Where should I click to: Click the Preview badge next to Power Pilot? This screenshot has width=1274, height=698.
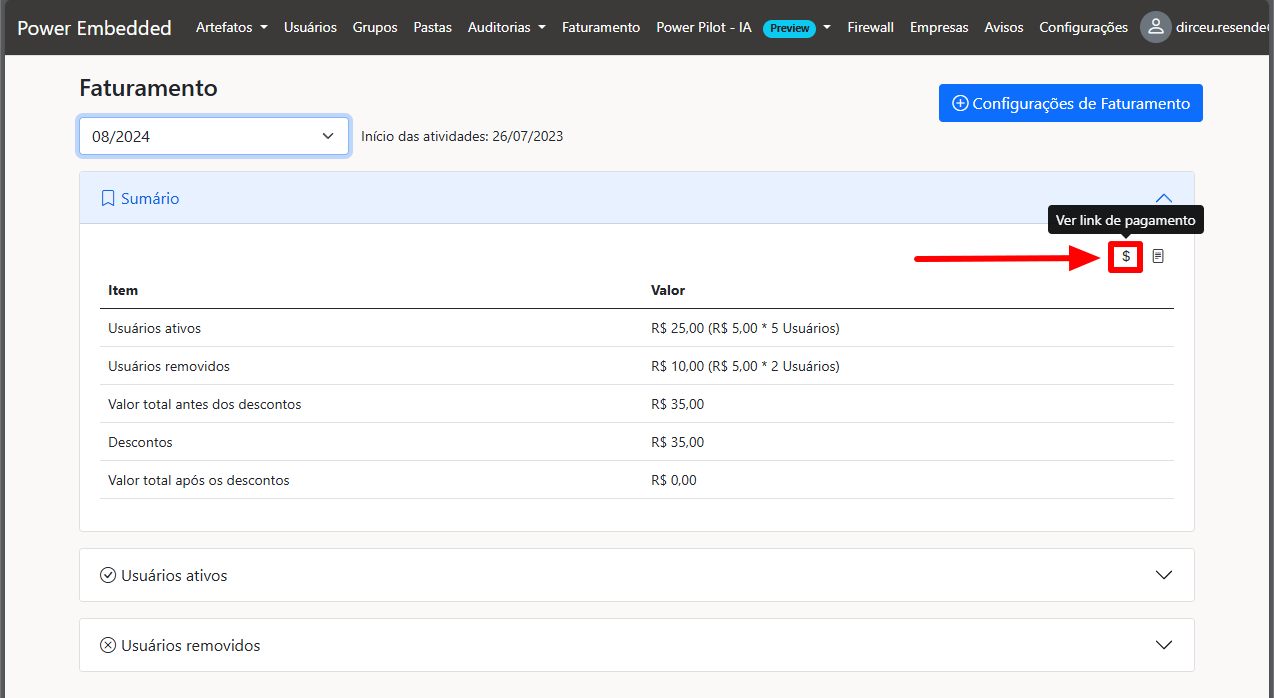point(789,28)
